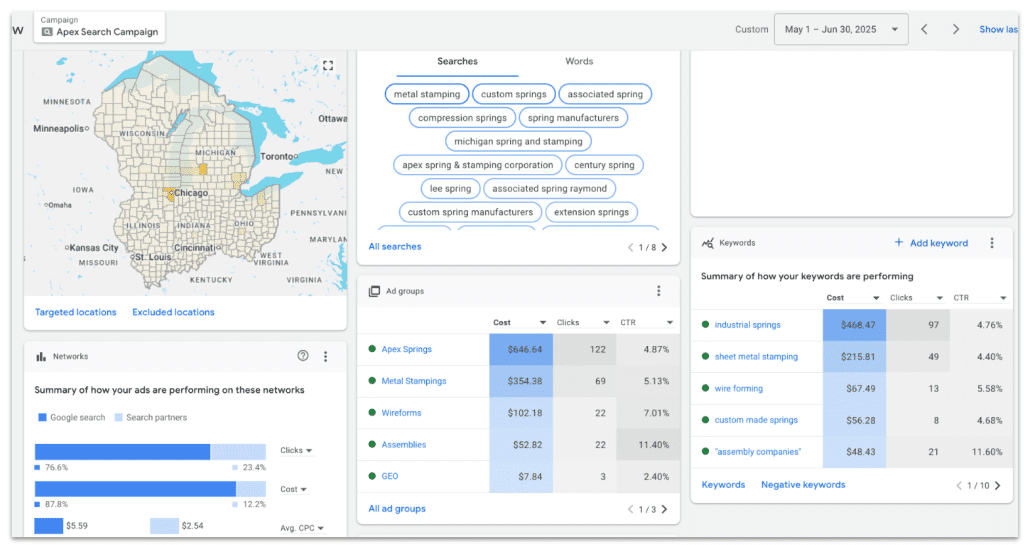Open the Negative keywords link
Image resolution: width=1024 pixels, height=545 pixels.
(803, 485)
